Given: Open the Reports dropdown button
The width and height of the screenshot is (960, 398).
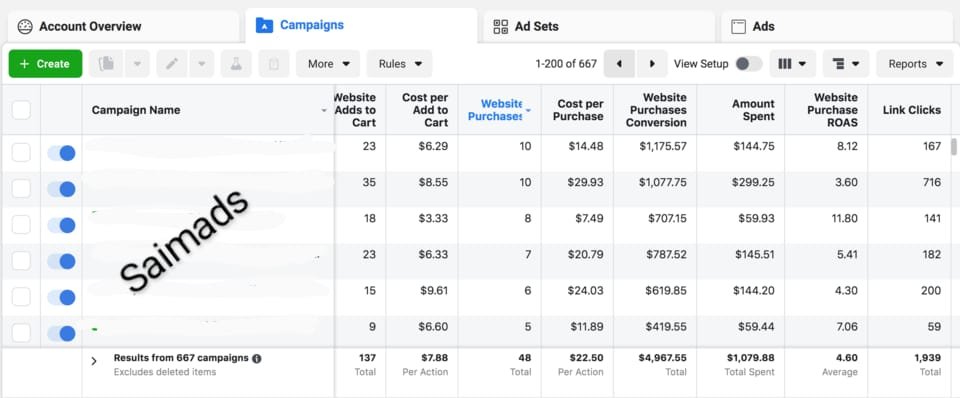Looking at the screenshot, I should pos(915,64).
